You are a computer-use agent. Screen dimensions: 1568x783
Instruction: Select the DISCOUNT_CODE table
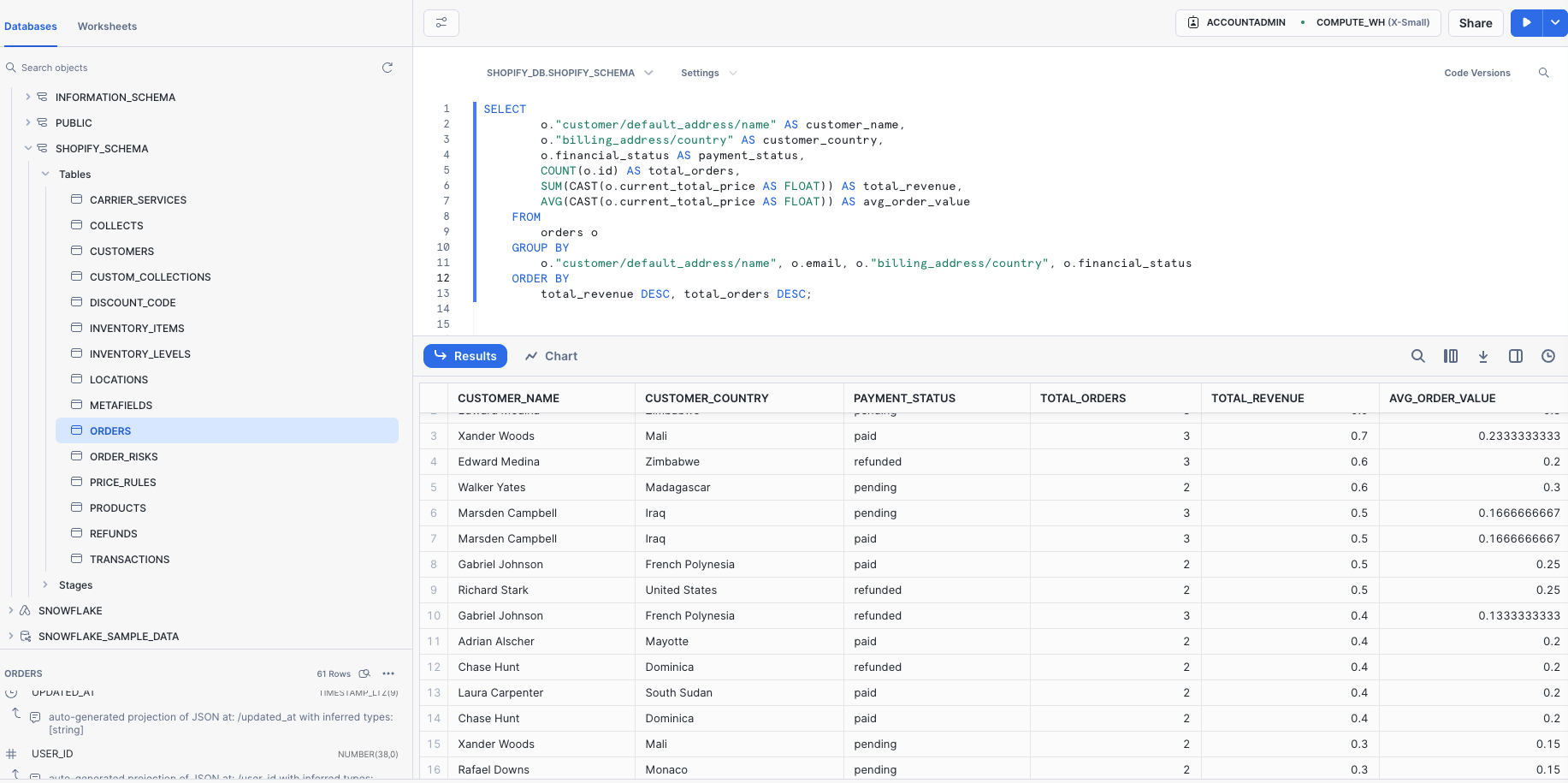(x=133, y=302)
